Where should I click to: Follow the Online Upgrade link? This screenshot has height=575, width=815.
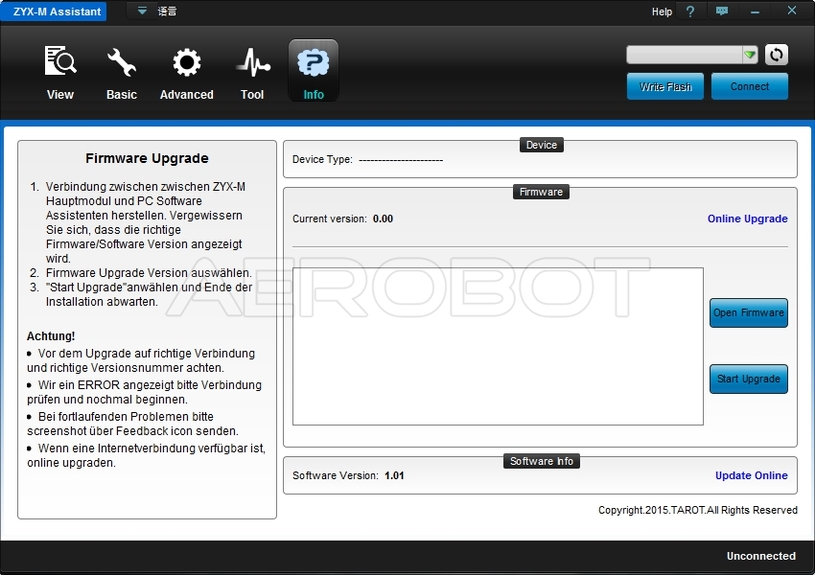click(747, 219)
